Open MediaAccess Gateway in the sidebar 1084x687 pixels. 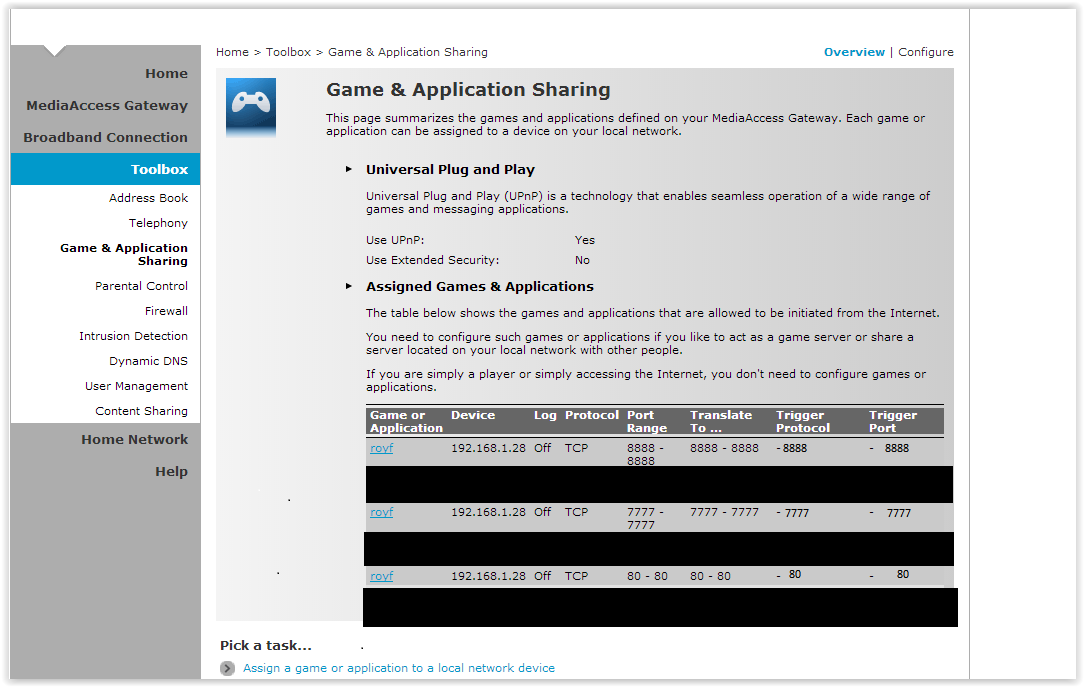pos(107,105)
